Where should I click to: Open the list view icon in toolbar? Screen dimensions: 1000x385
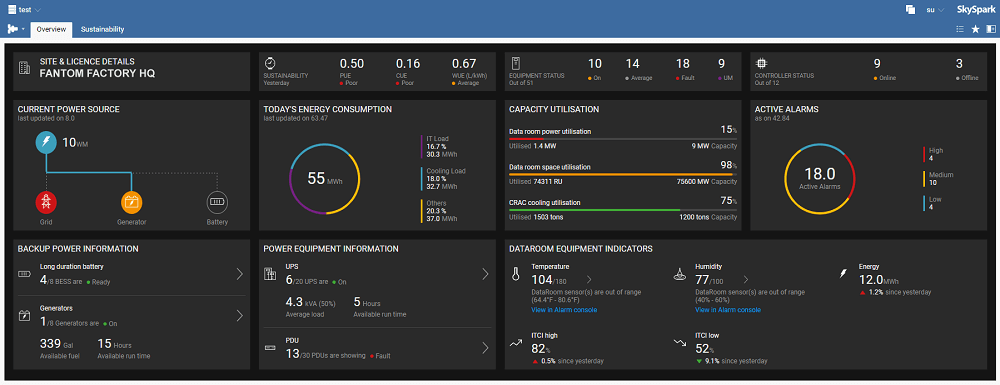pyautogui.click(x=960, y=29)
